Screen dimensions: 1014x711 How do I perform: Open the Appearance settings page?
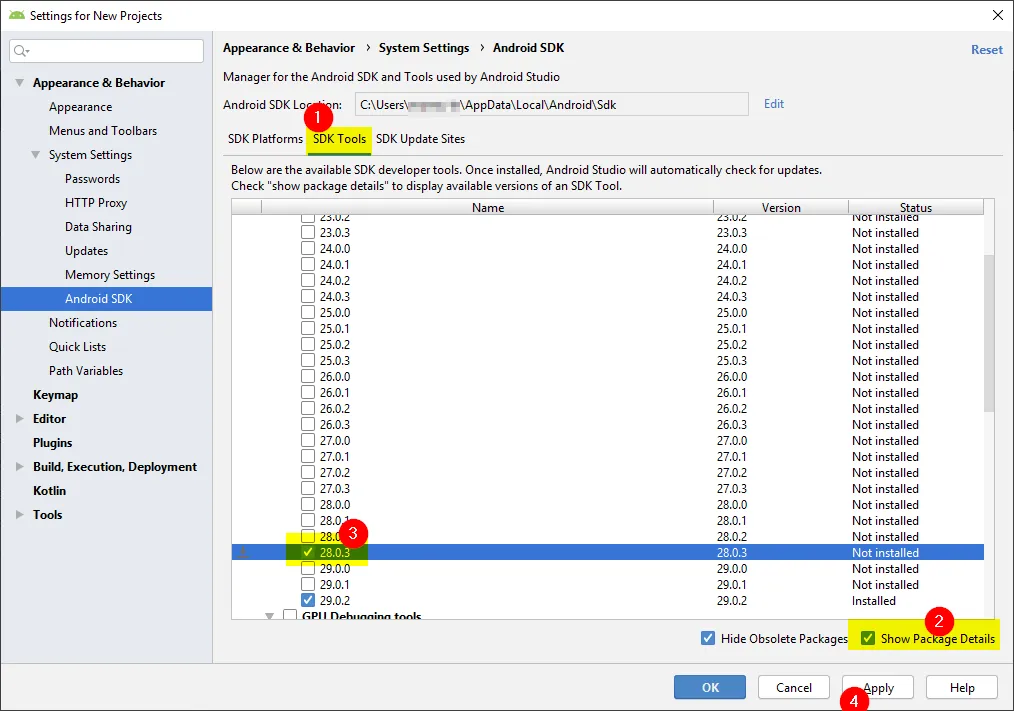[x=80, y=107]
